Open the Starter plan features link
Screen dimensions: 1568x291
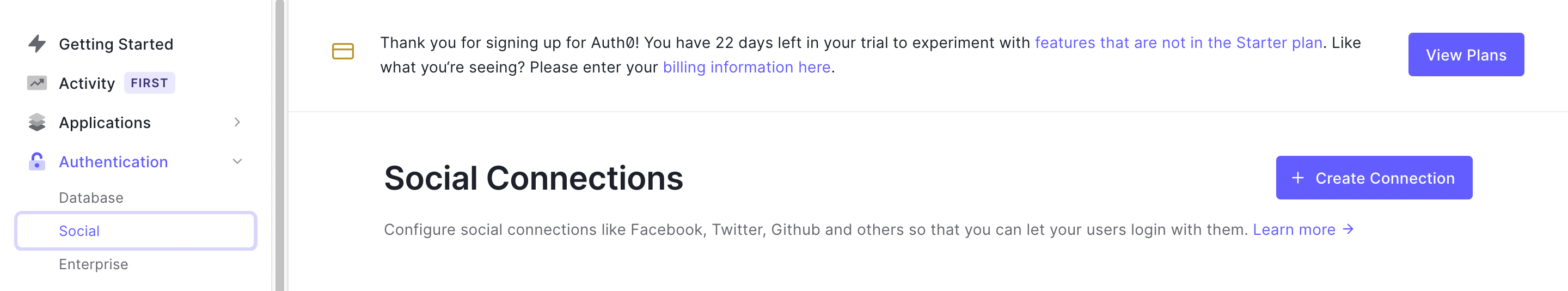point(1178,43)
